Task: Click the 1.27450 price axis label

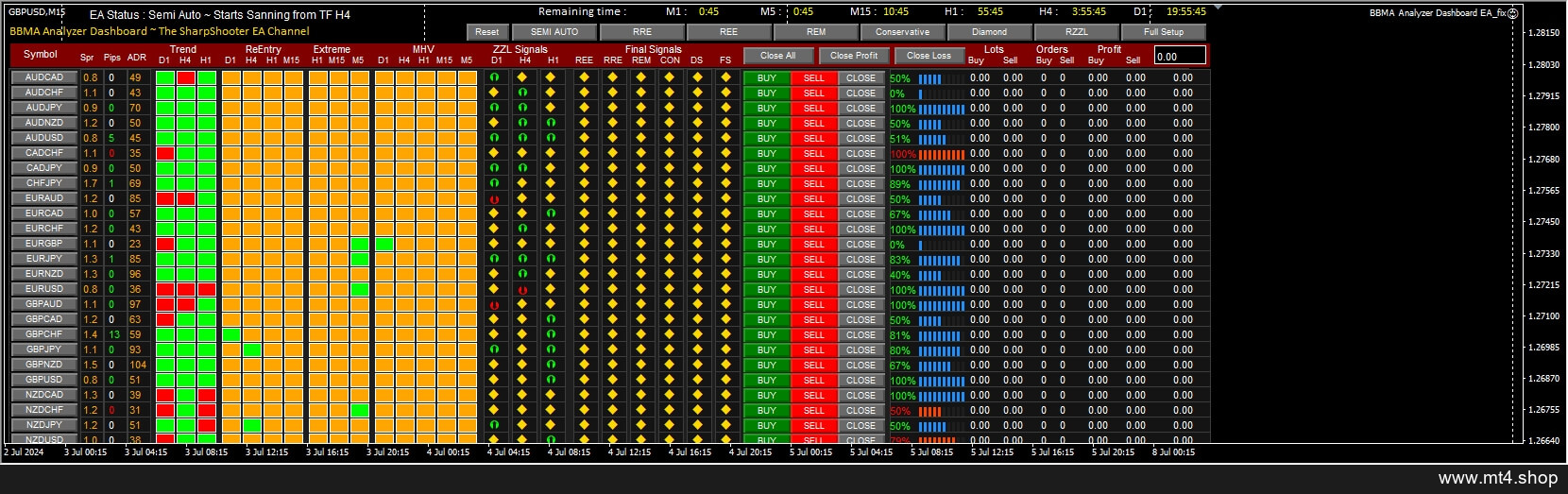Action: coord(1544,222)
